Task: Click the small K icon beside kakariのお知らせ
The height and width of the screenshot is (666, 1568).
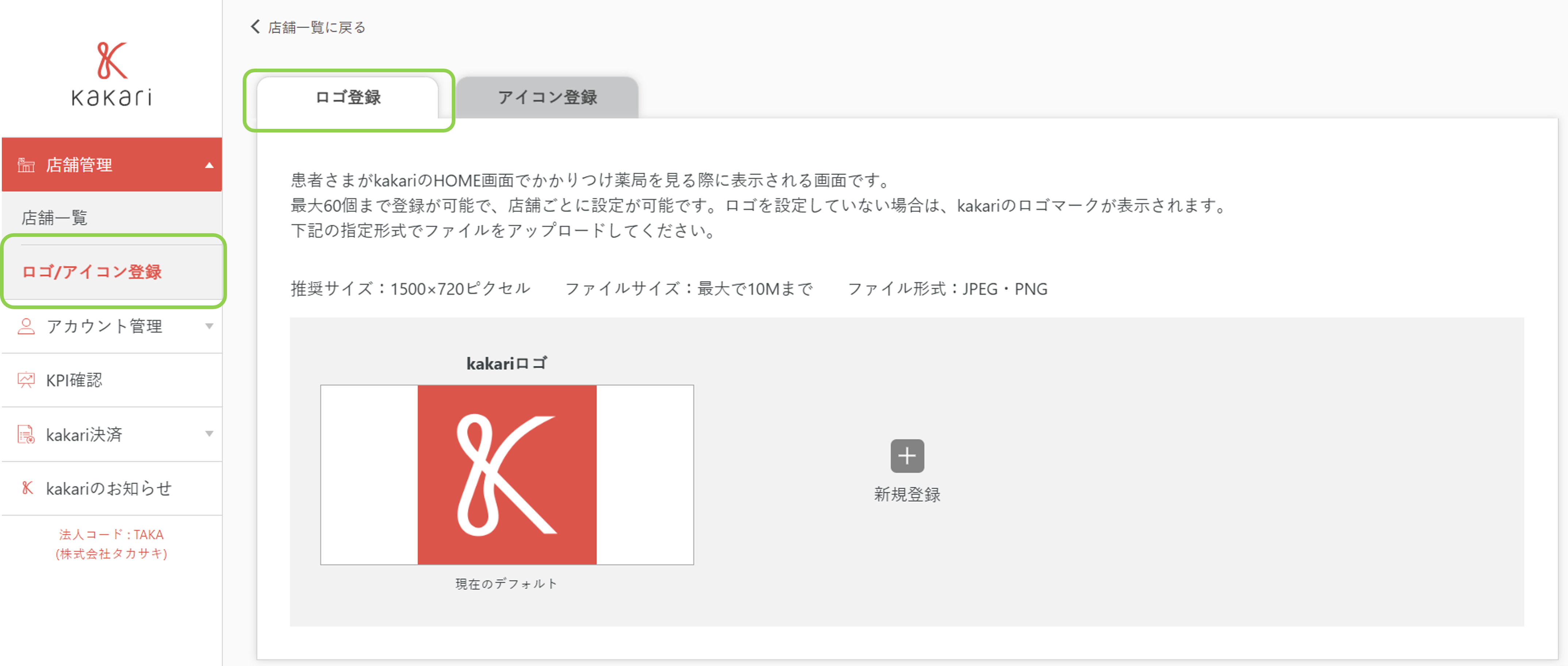Action: 27,488
